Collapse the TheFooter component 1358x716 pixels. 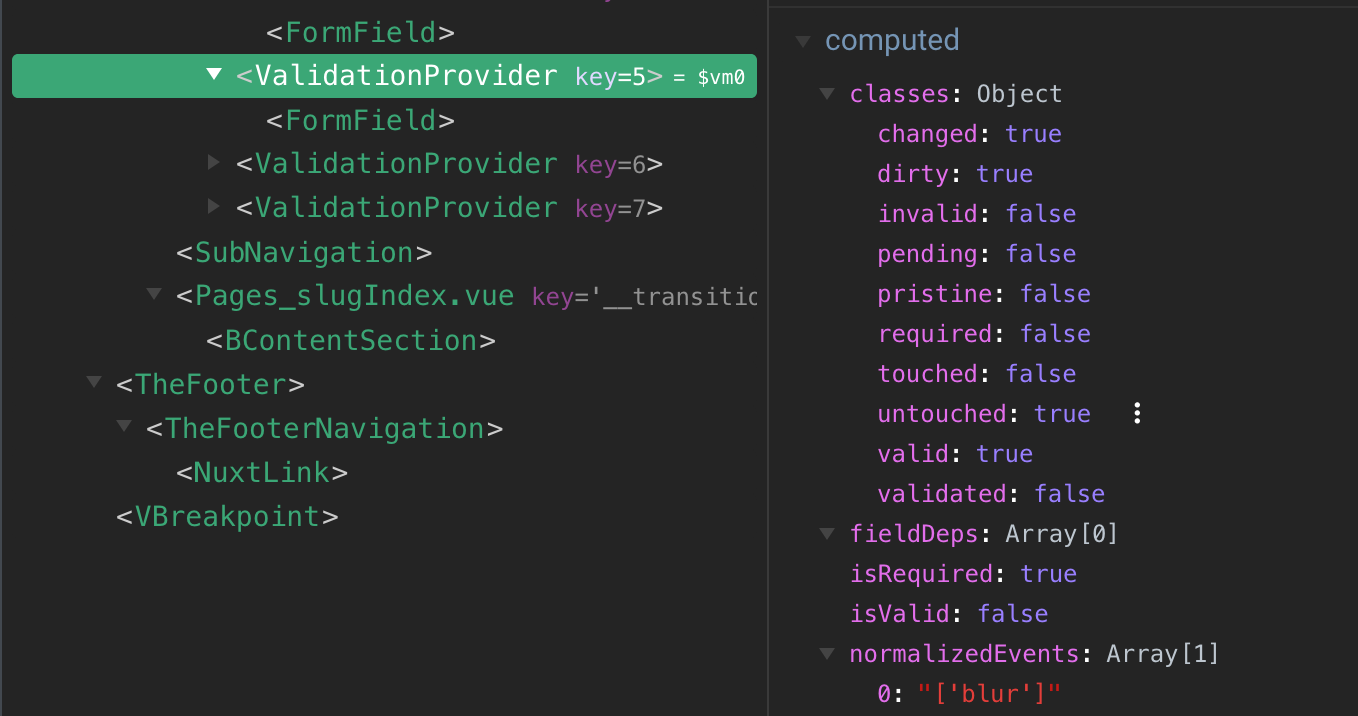coord(92,381)
